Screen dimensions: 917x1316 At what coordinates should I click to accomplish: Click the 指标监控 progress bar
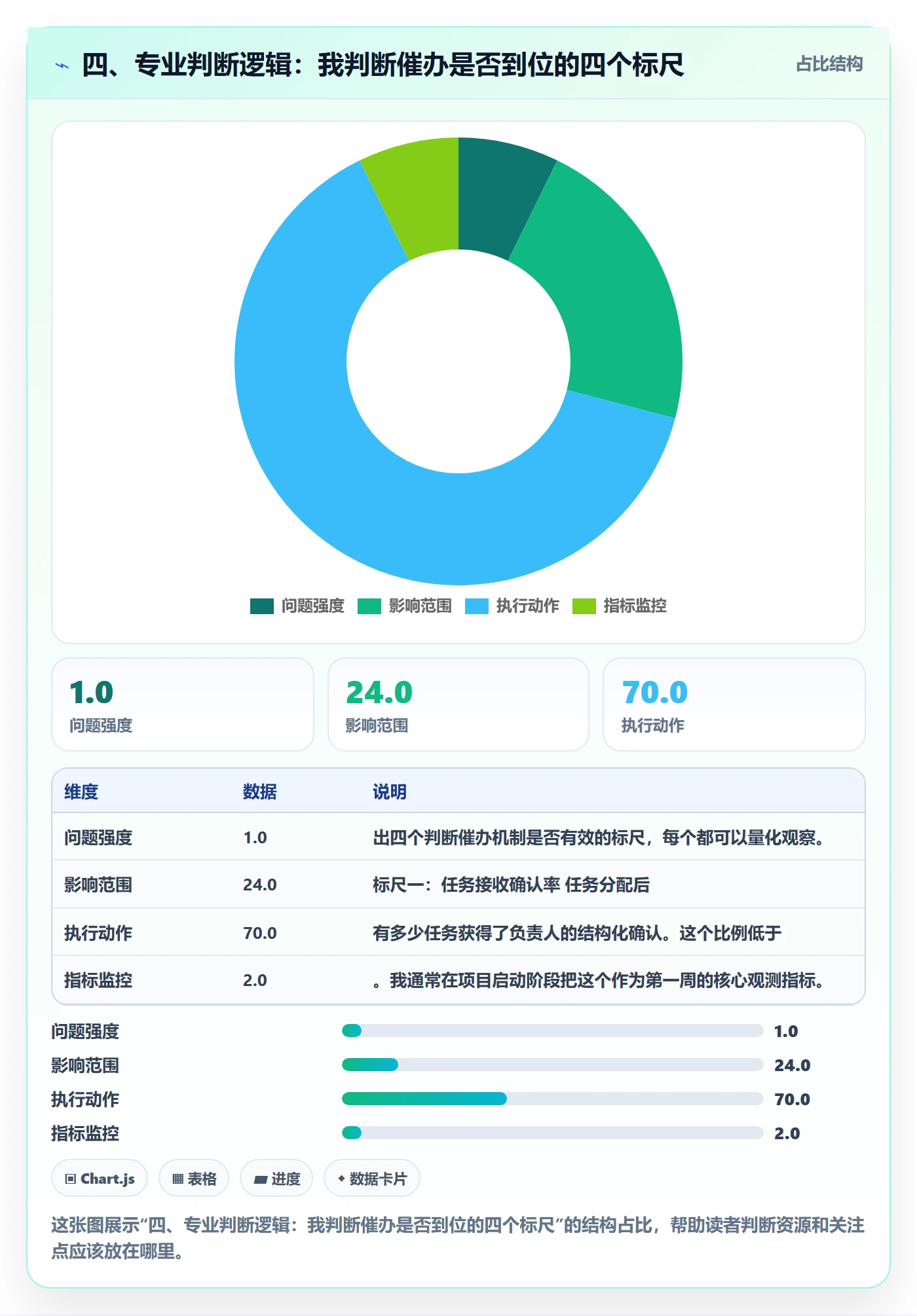pyautogui.click(x=552, y=1133)
